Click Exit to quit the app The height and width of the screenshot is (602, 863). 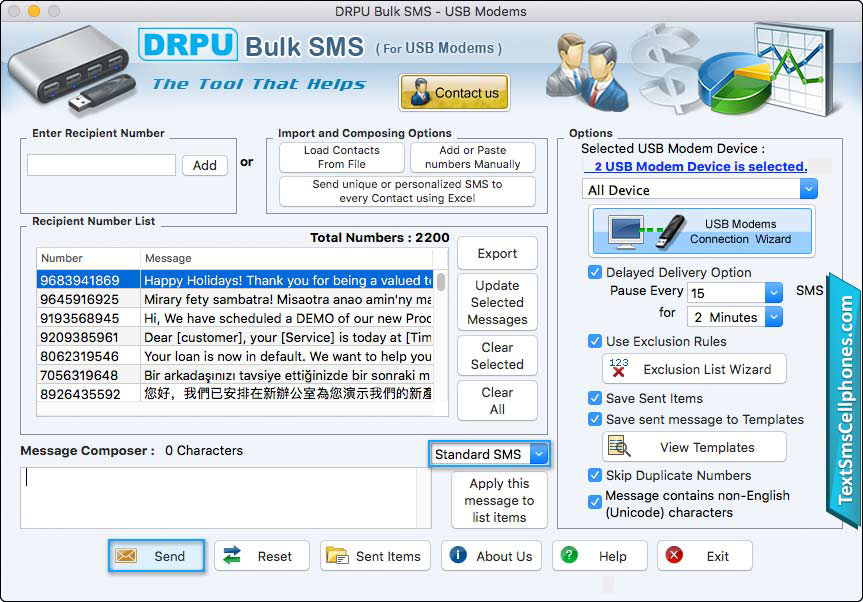[x=705, y=556]
